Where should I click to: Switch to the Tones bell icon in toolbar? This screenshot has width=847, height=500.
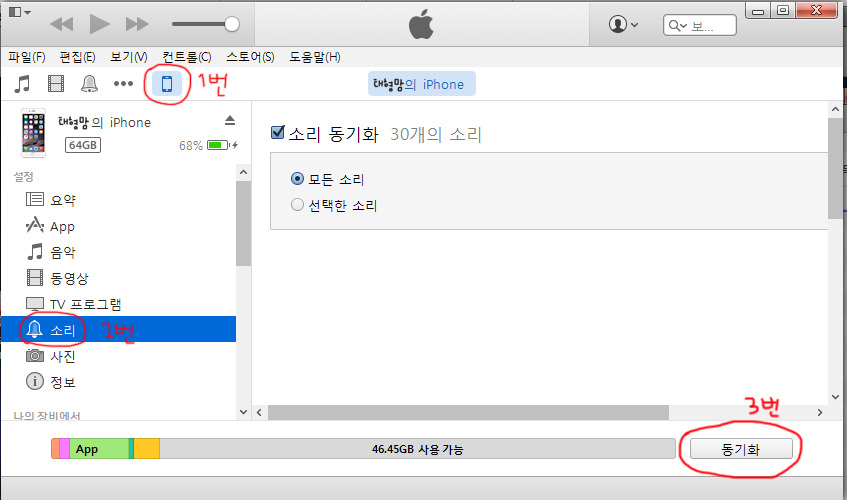pyautogui.click(x=89, y=84)
